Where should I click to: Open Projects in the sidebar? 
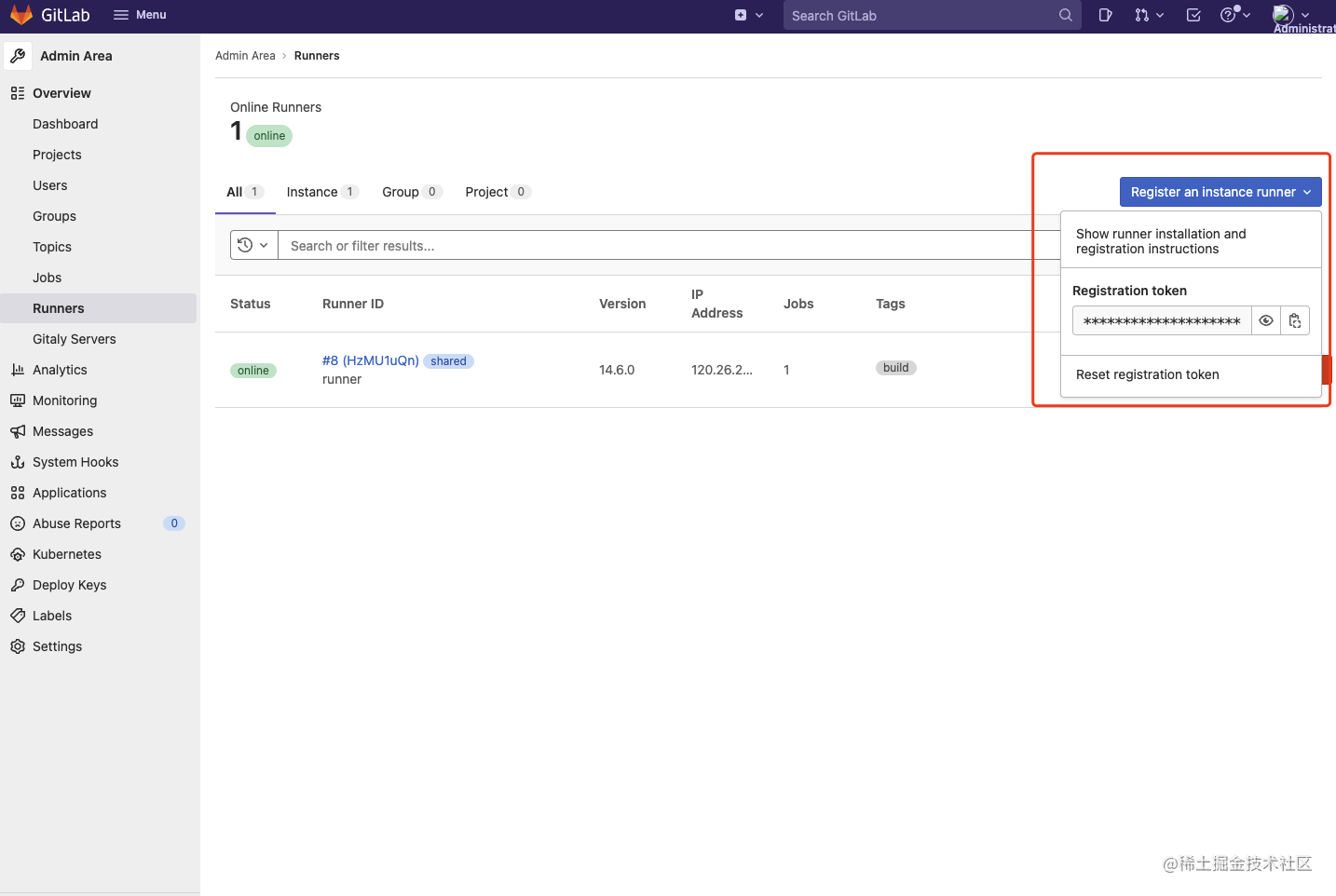click(57, 155)
